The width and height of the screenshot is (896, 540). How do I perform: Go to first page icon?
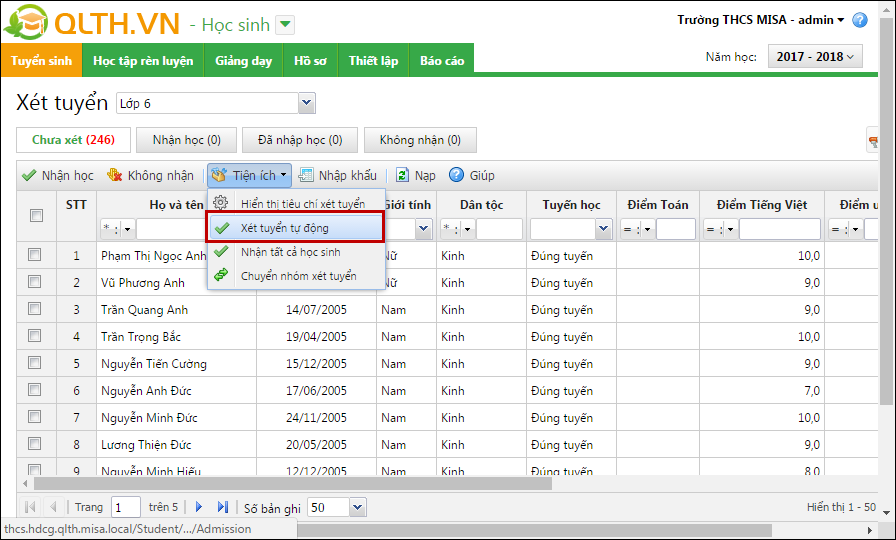click(30, 507)
